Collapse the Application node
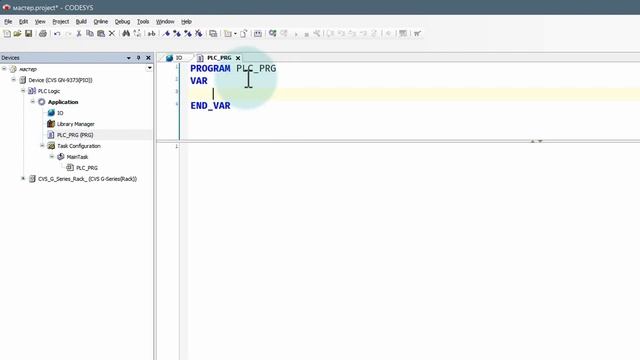Screen dimensions: 640x360 (x=33, y=102)
